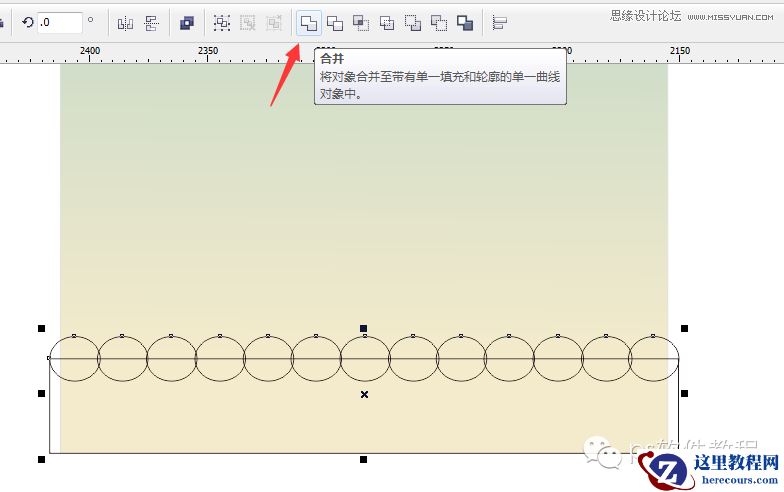Click the Weld (合并) shaping button

click(308, 23)
